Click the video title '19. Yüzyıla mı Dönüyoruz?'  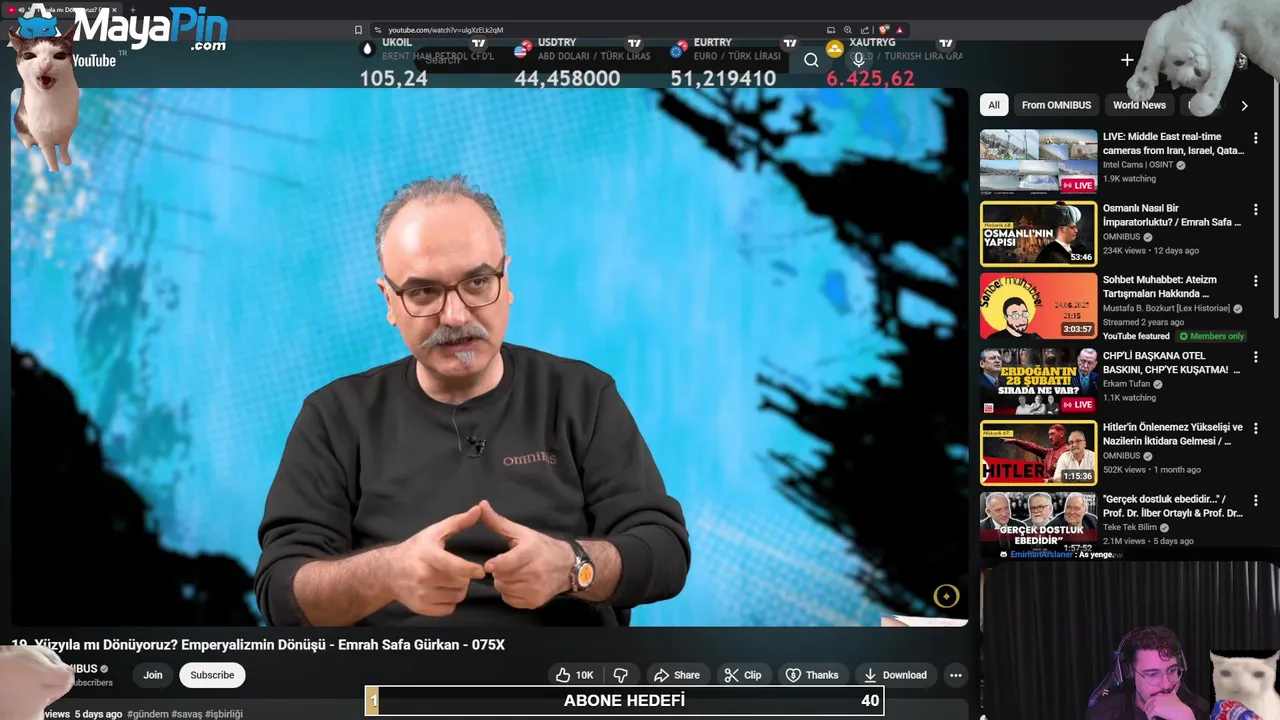coord(258,645)
